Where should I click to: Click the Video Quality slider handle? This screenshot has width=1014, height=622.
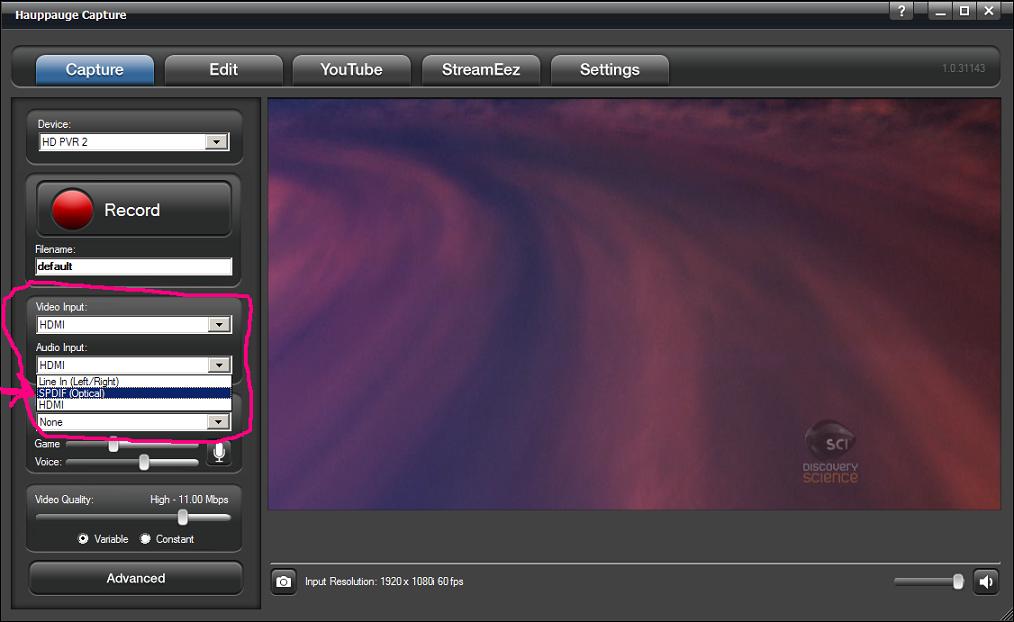pos(183,517)
